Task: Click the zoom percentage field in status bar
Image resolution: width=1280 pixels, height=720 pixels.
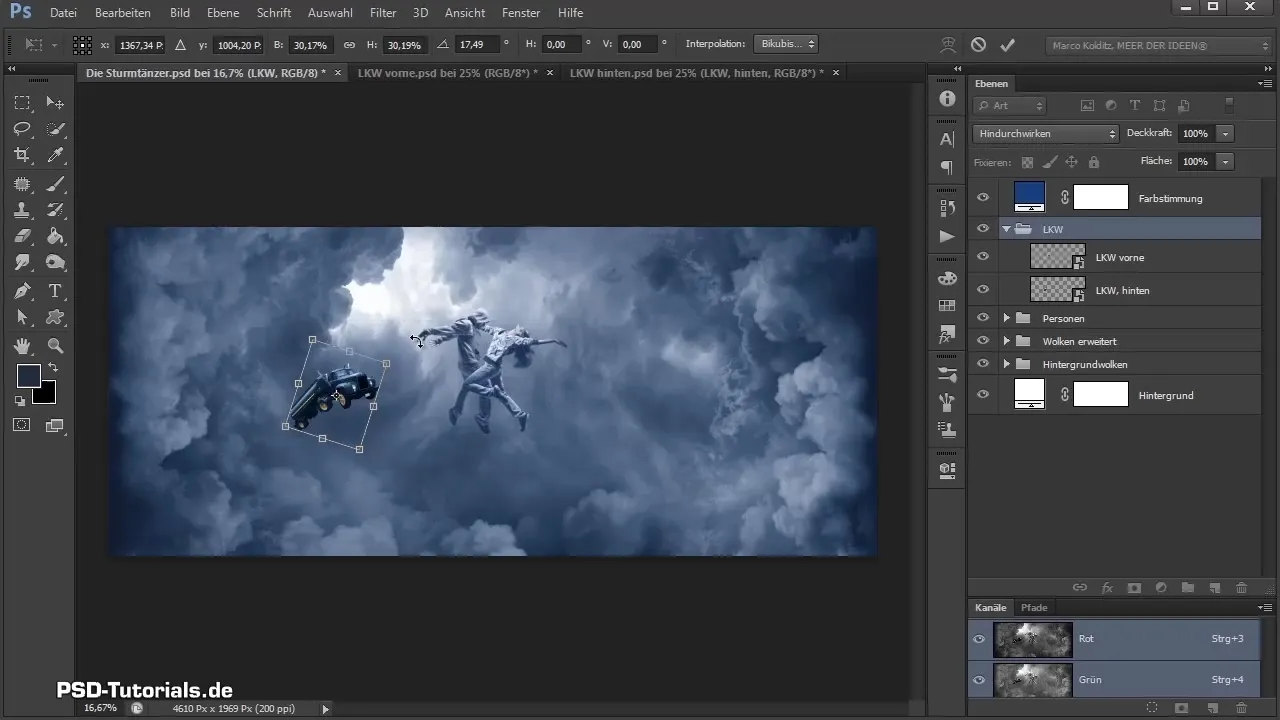Action: tap(100, 708)
